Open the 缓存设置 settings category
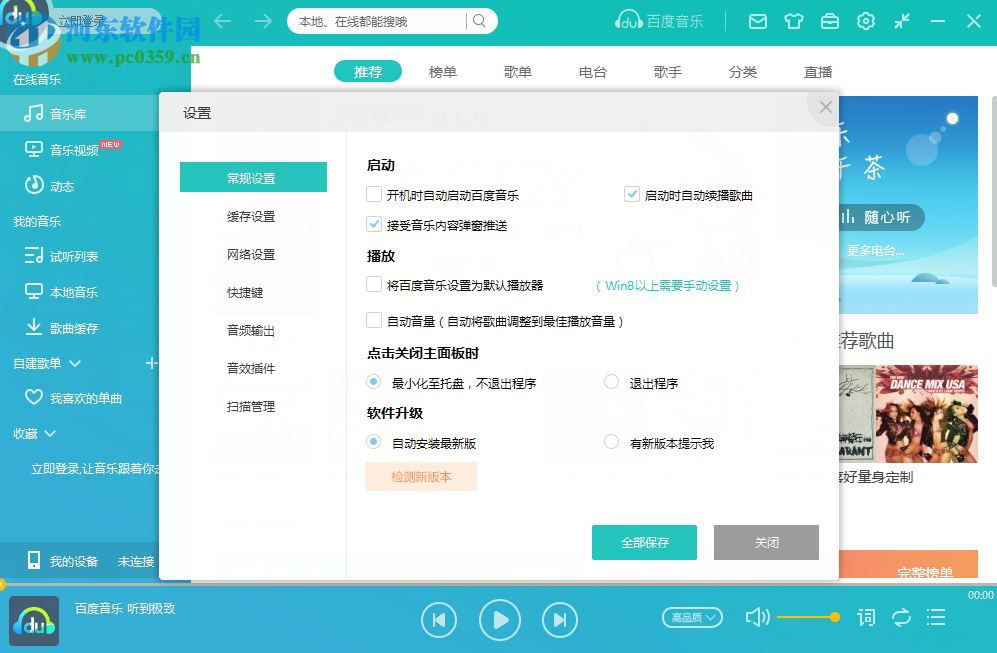Image resolution: width=997 pixels, height=653 pixels. point(252,215)
